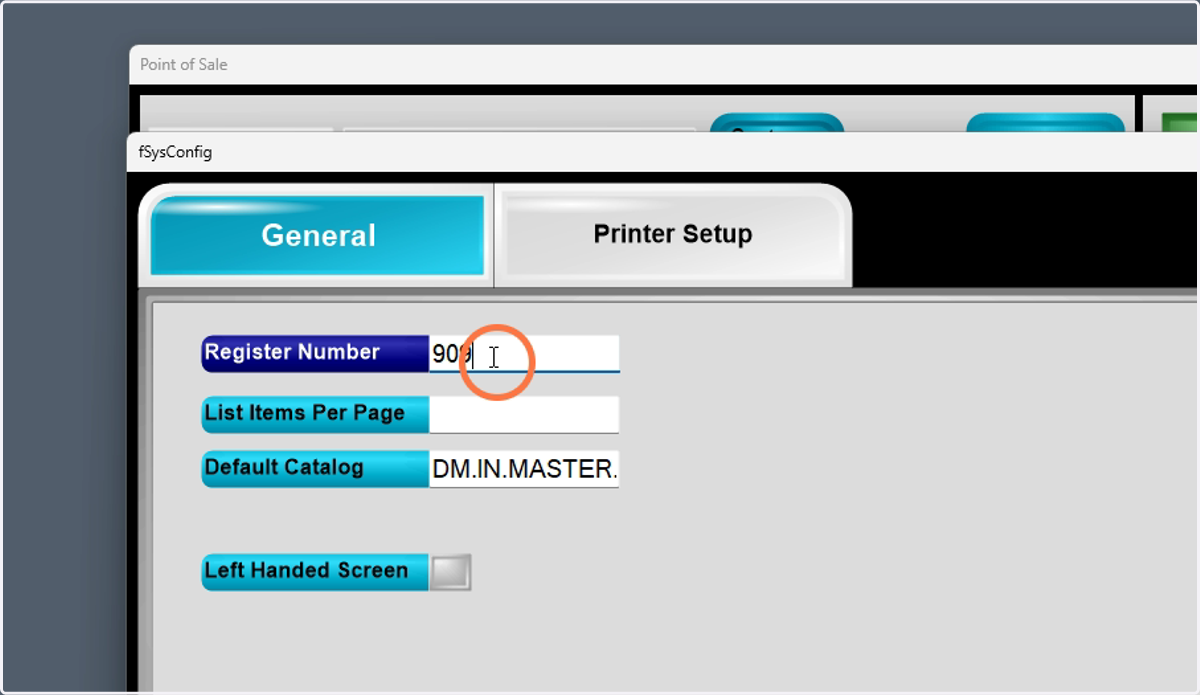This screenshot has height=695, width=1200.
Task: Click the List Items Per Page label
Action: pyautogui.click(x=316, y=415)
